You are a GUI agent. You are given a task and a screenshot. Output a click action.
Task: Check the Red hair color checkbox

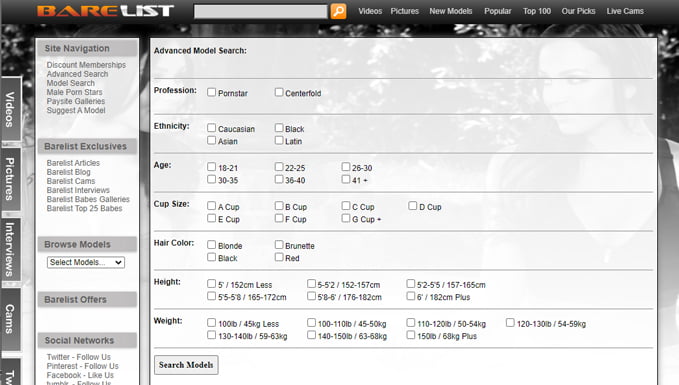point(279,257)
